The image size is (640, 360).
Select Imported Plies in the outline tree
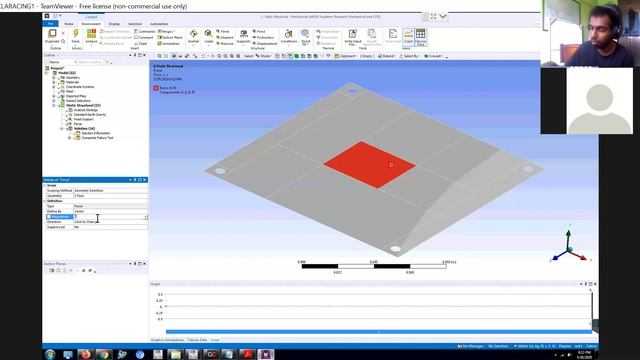pos(76,96)
